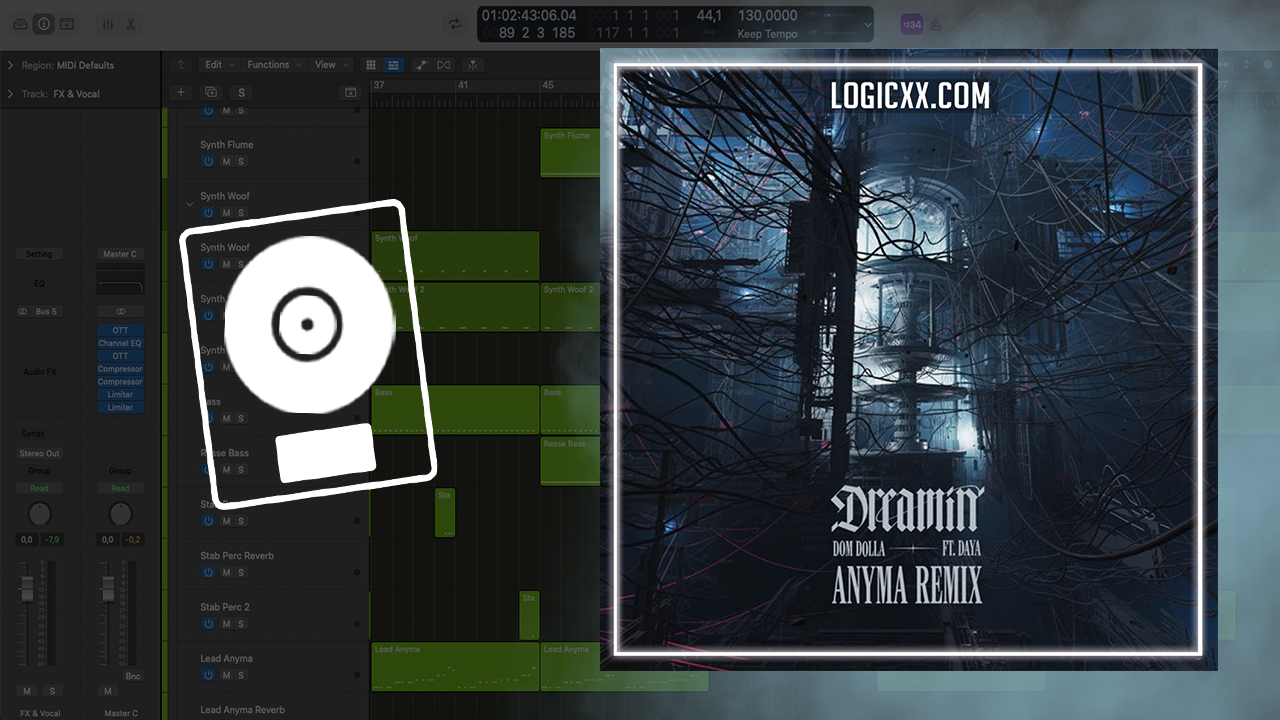Open the Edit menu

pyautogui.click(x=218, y=65)
